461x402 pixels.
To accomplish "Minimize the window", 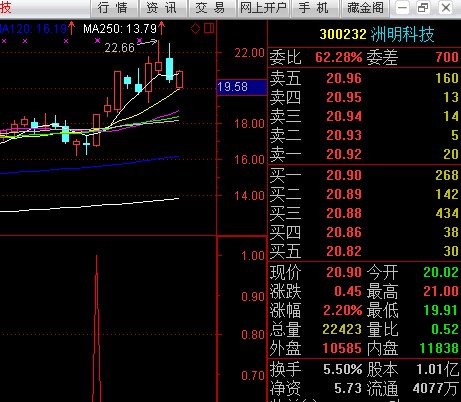I will point(402,8).
